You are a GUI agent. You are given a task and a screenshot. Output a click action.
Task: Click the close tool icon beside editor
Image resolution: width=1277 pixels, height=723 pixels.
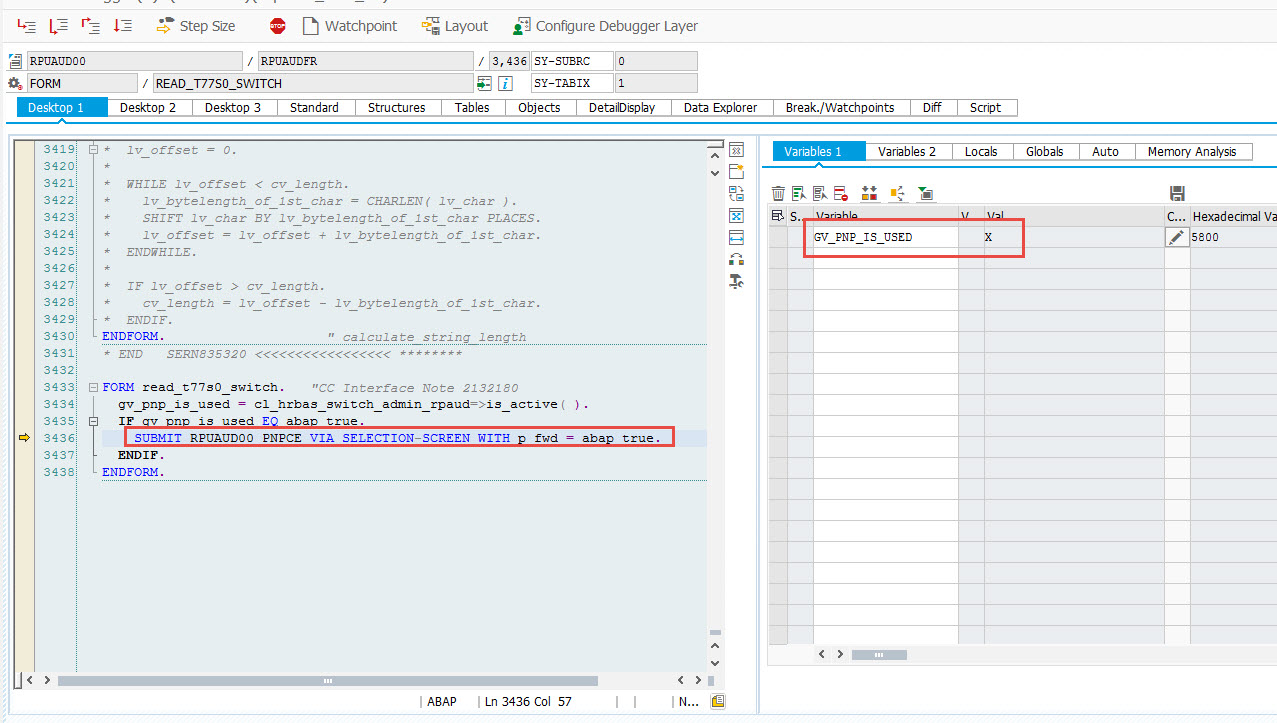pos(737,150)
